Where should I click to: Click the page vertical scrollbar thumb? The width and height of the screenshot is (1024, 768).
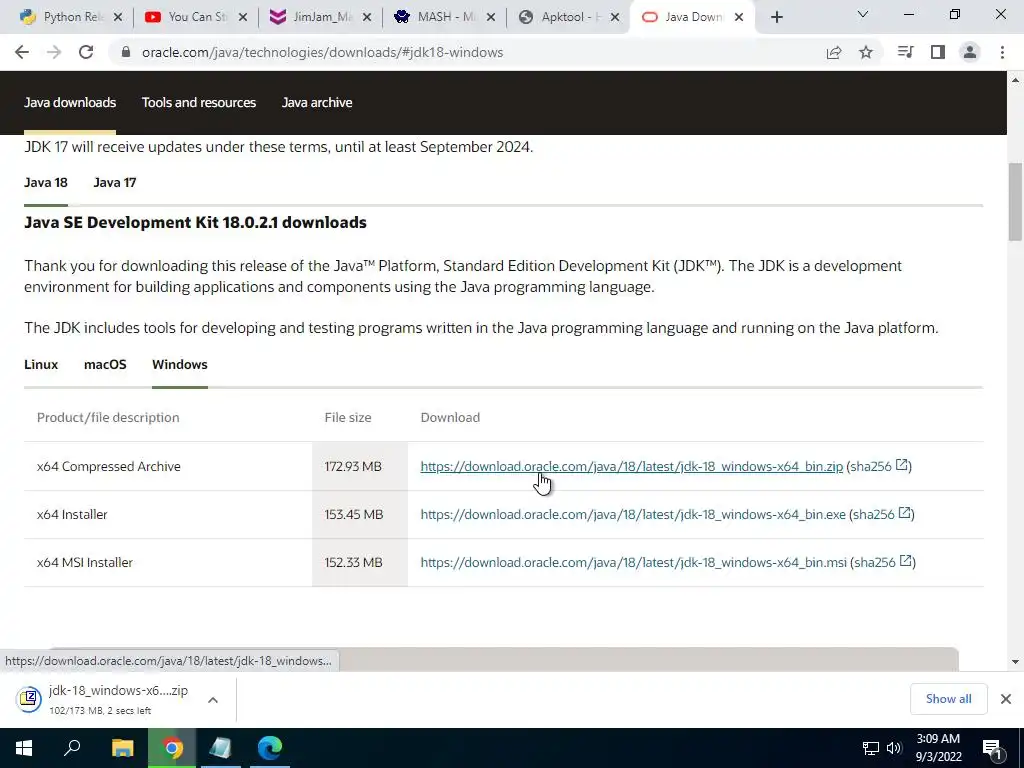[1015, 202]
